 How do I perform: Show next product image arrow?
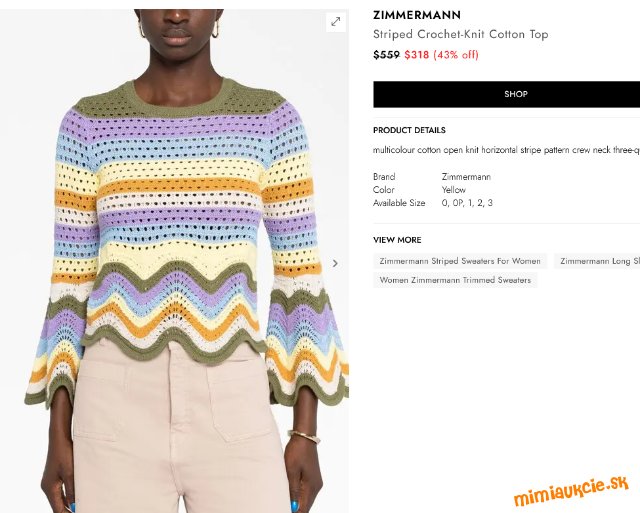tap(335, 264)
